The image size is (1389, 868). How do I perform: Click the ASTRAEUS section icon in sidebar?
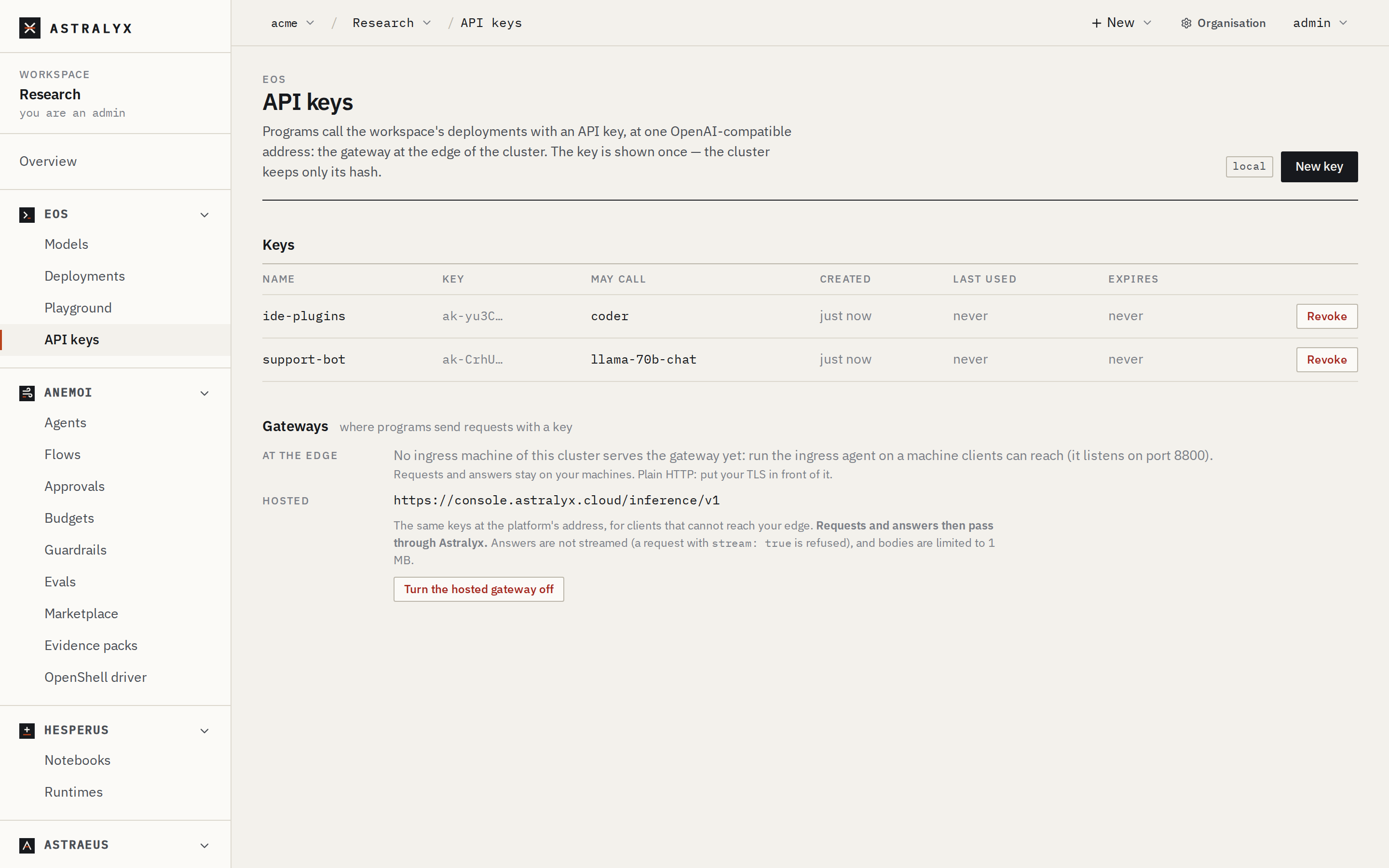click(27, 846)
